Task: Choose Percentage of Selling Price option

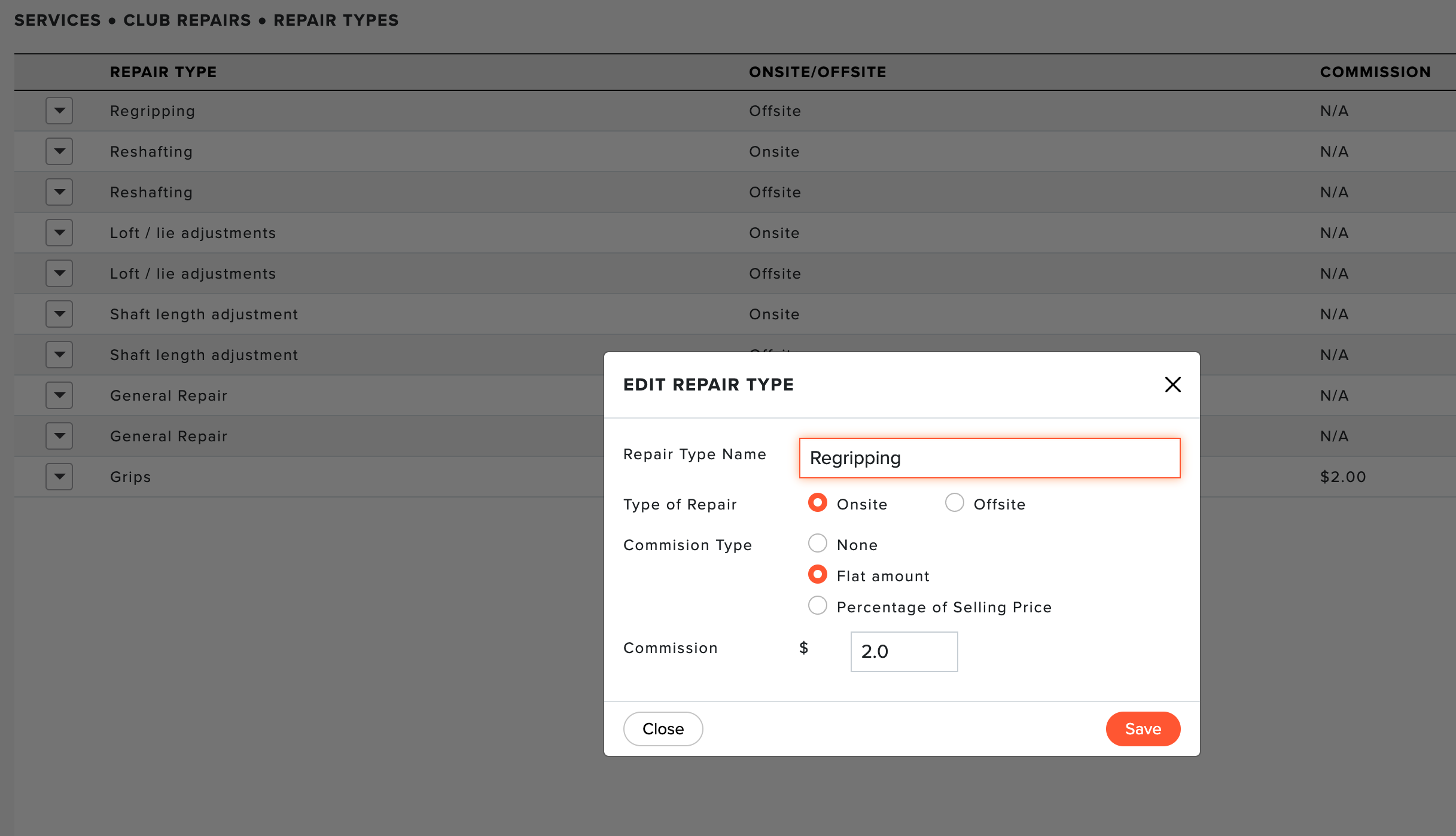Action: (x=817, y=606)
